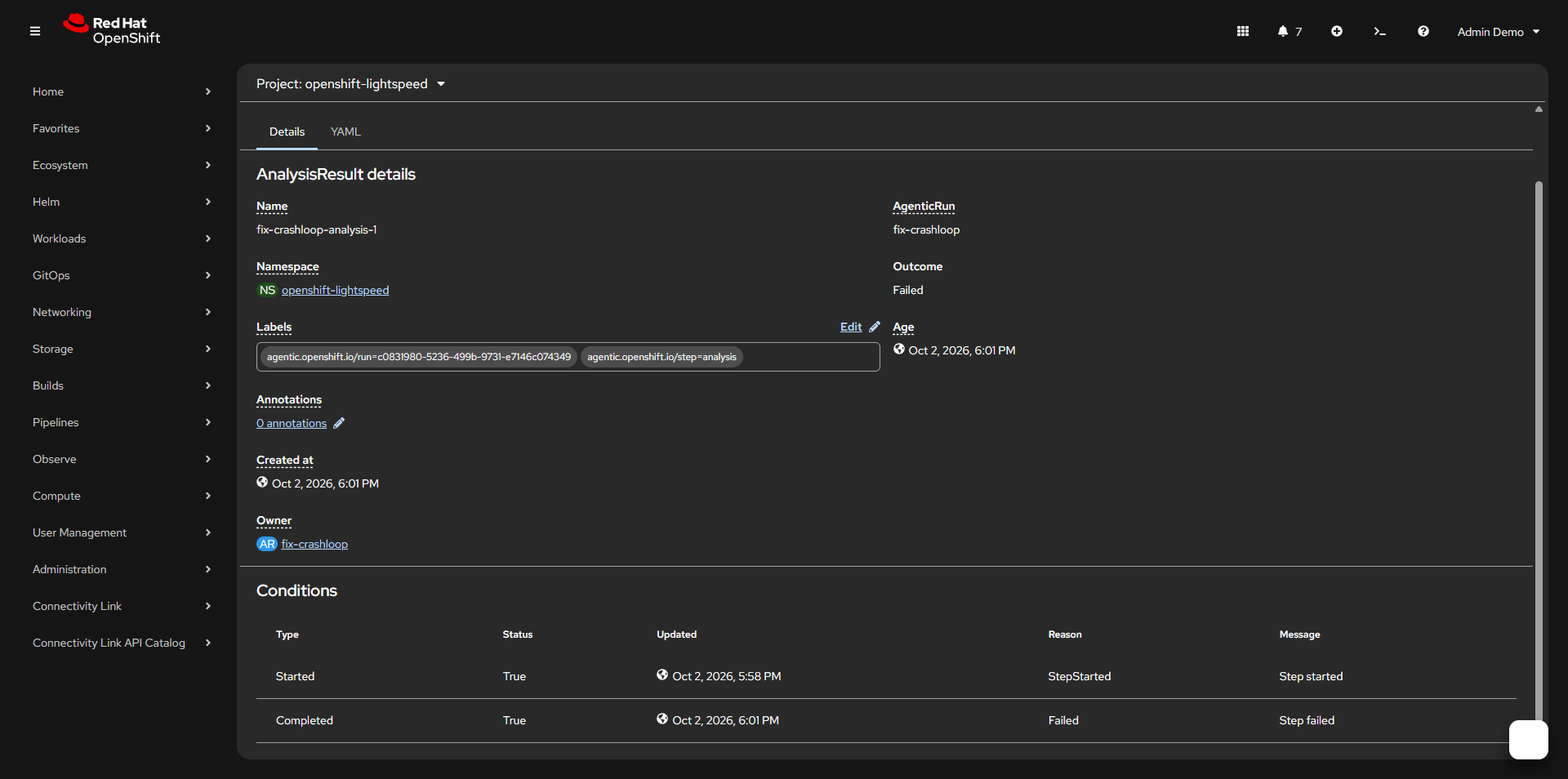The width and height of the screenshot is (1568, 779).
Task: Open the web terminal icon
Action: point(1380,31)
